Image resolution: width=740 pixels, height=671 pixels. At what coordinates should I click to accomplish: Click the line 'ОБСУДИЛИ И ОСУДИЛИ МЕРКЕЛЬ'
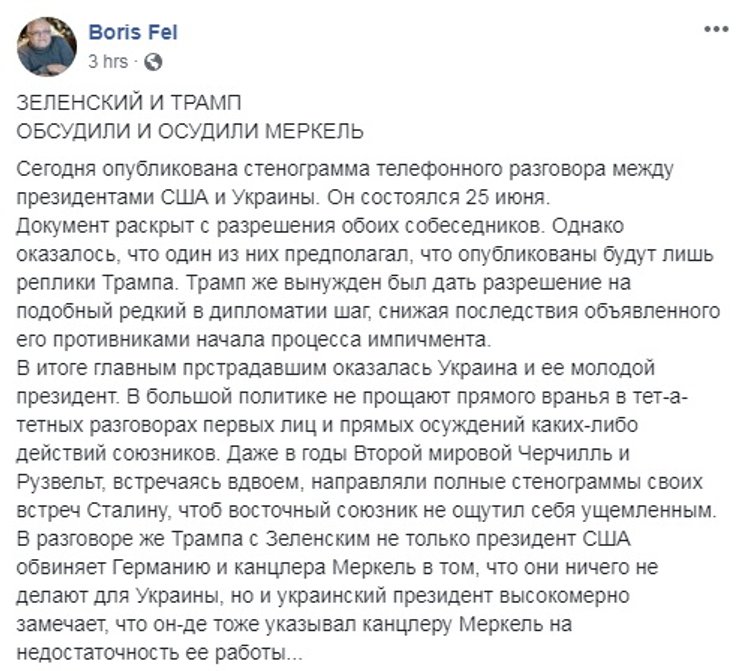pos(192,130)
